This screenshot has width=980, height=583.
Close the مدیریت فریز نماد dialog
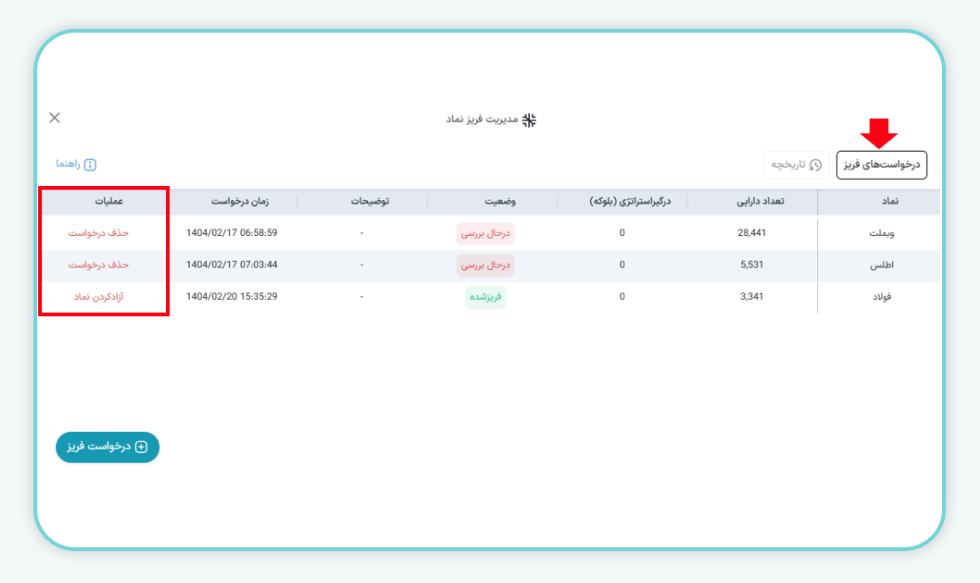[x=55, y=118]
